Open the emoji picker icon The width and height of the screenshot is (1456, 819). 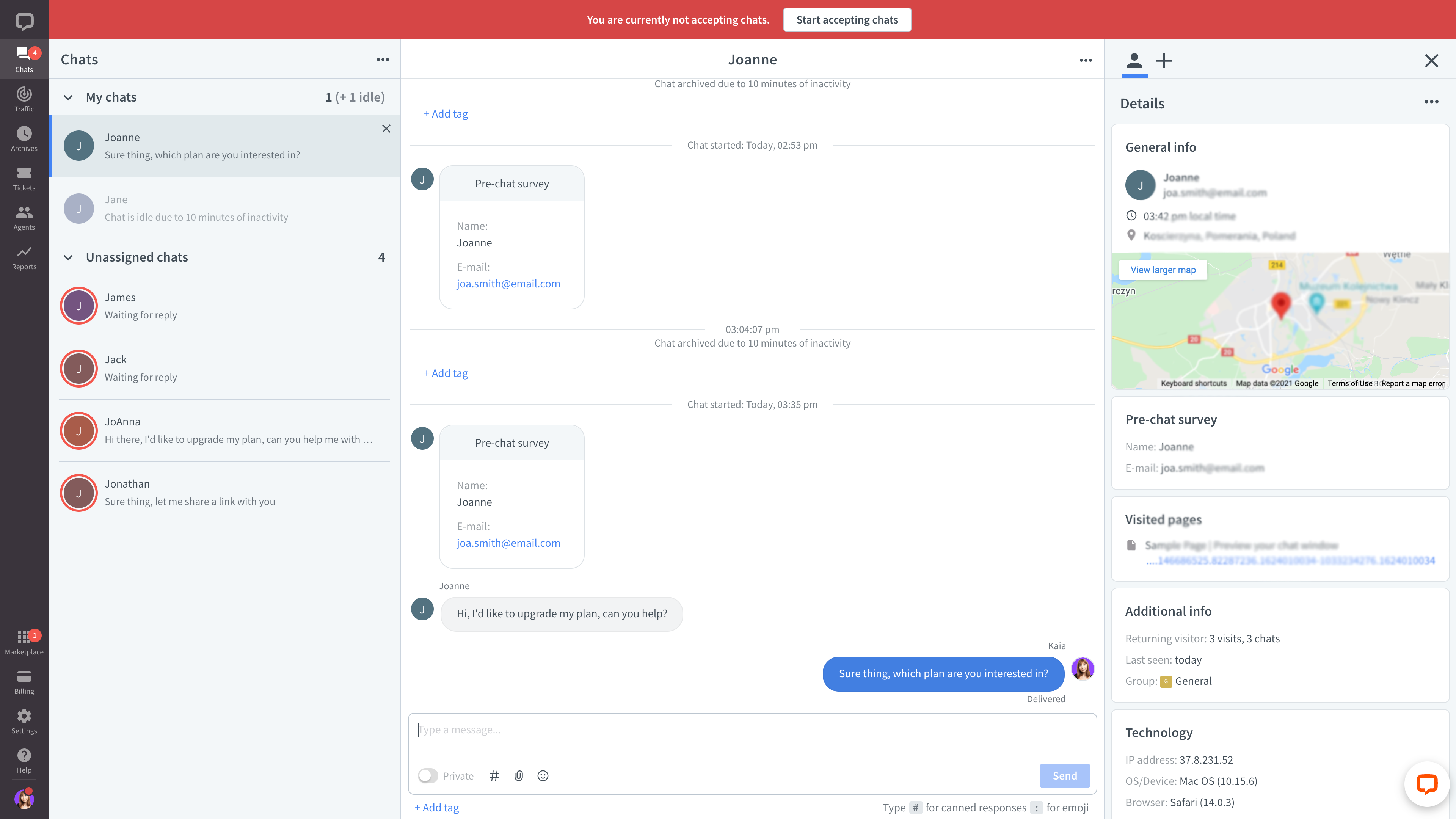[x=543, y=775]
